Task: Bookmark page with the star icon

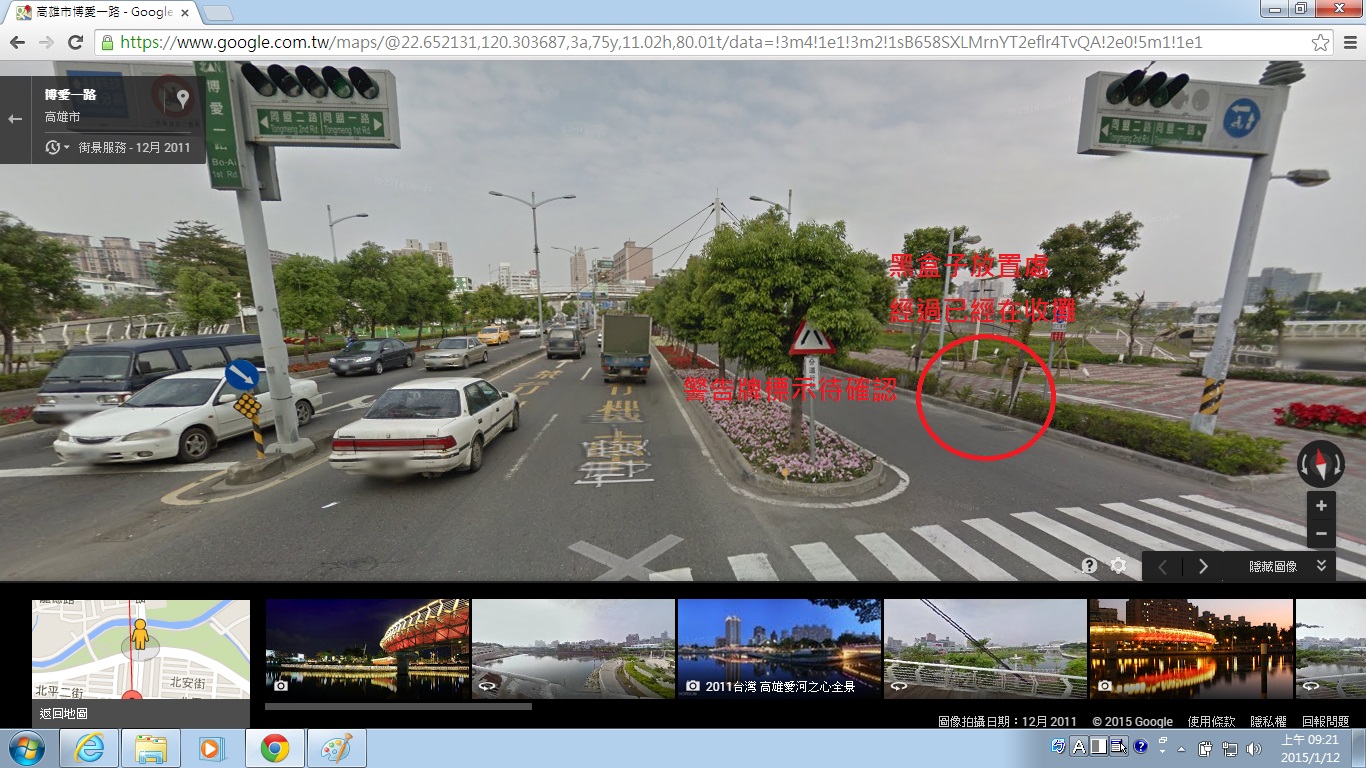Action: (x=1320, y=43)
